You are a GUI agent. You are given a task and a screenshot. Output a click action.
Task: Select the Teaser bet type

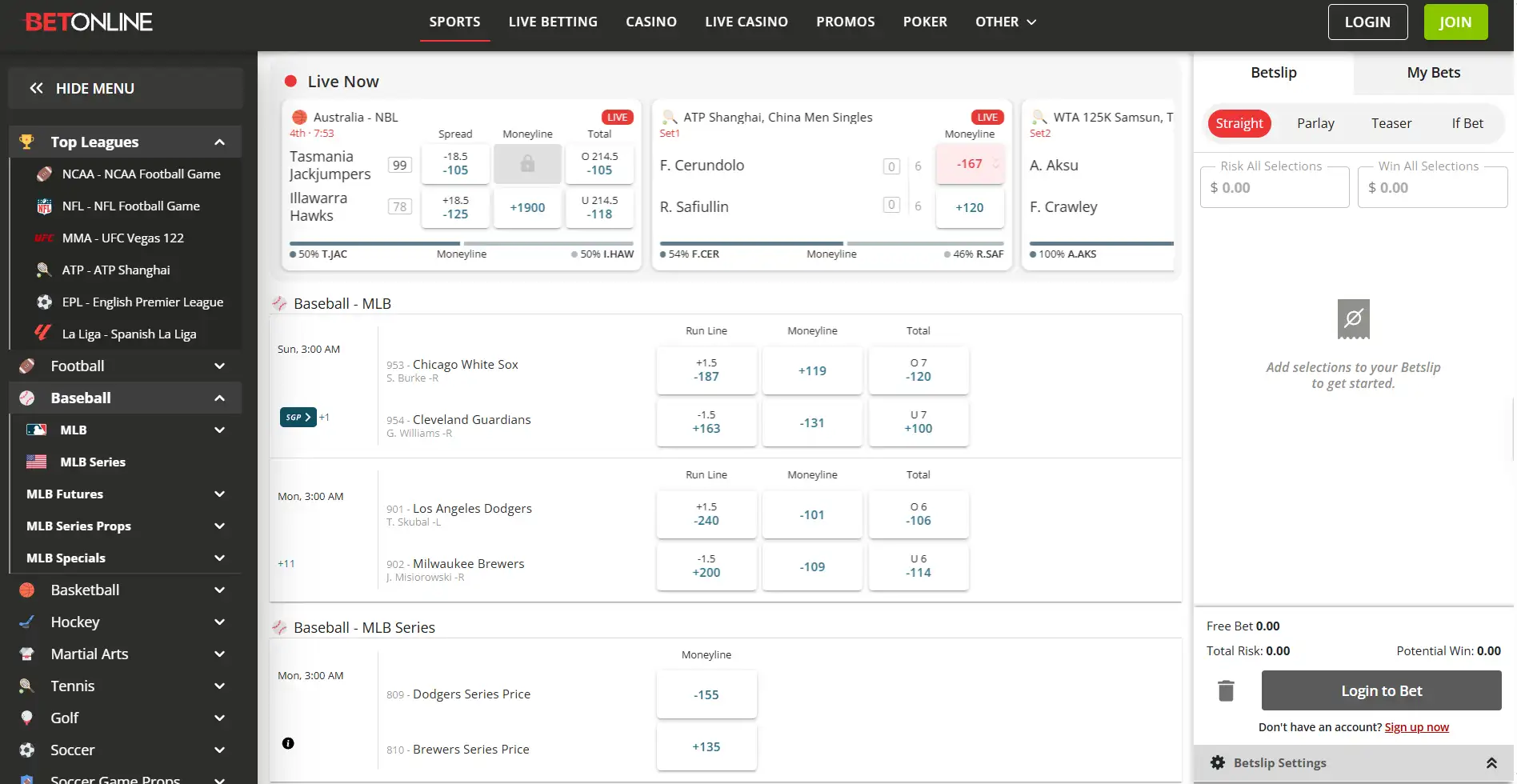pos(1391,123)
